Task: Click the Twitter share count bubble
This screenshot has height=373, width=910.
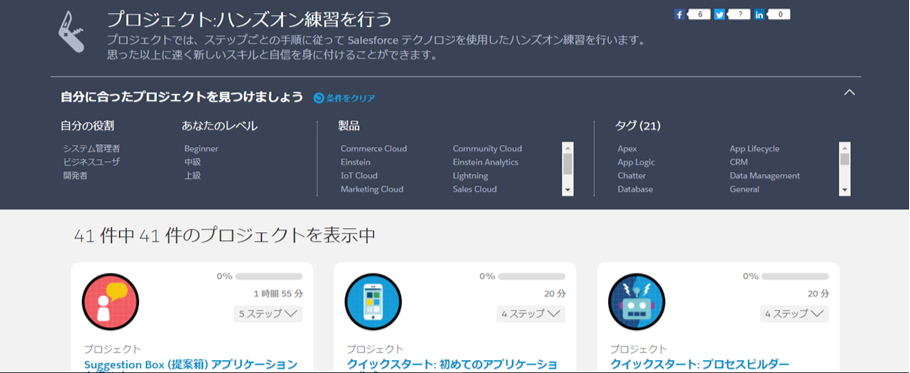Action: tap(739, 15)
